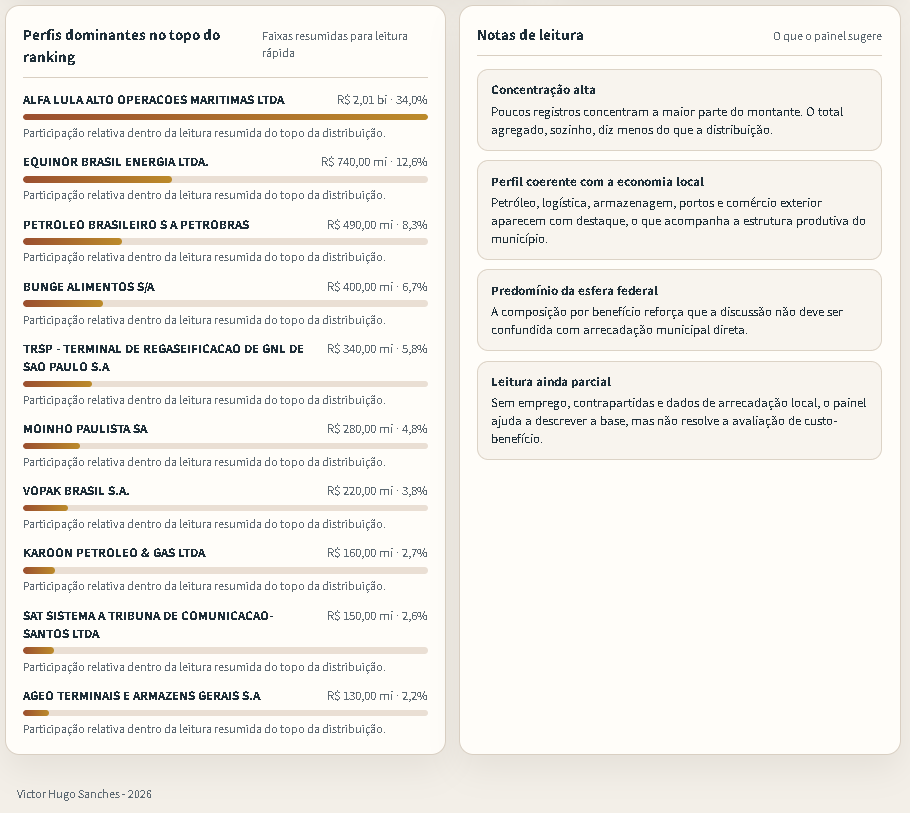The image size is (910, 813).
Task: Click the value R$ 150,00 mi · 2,6%
Action: click(x=377, y=616)
